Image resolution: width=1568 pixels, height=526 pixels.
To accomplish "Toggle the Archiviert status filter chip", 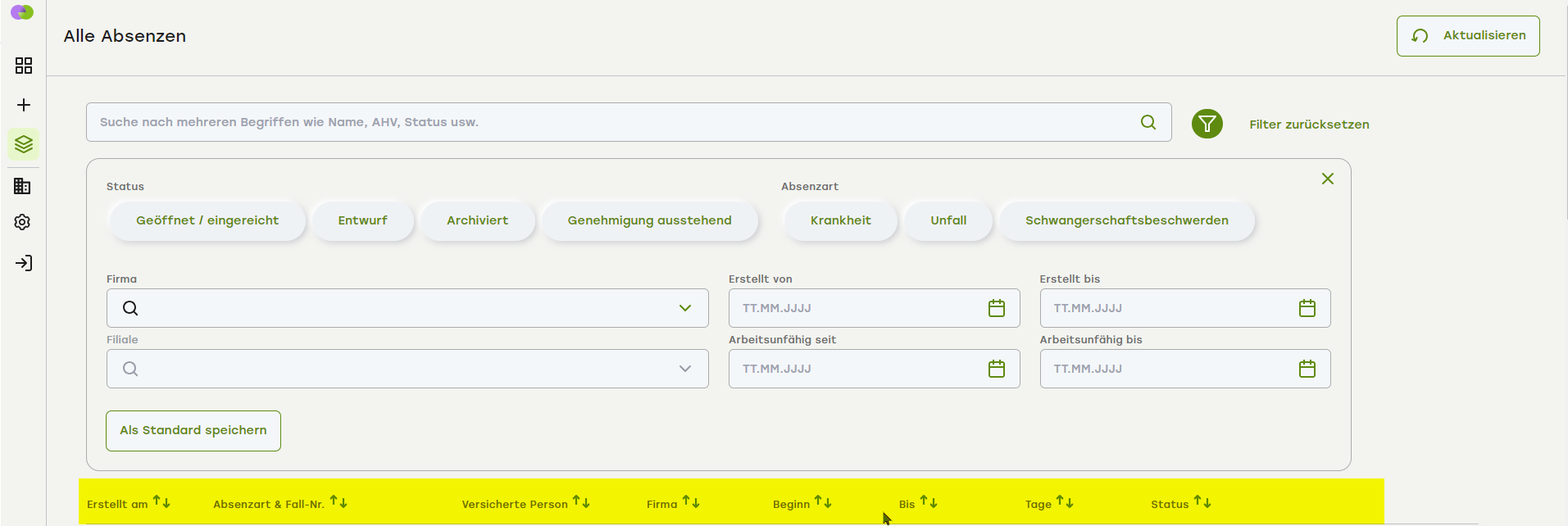I will click(x=477, y=220).
